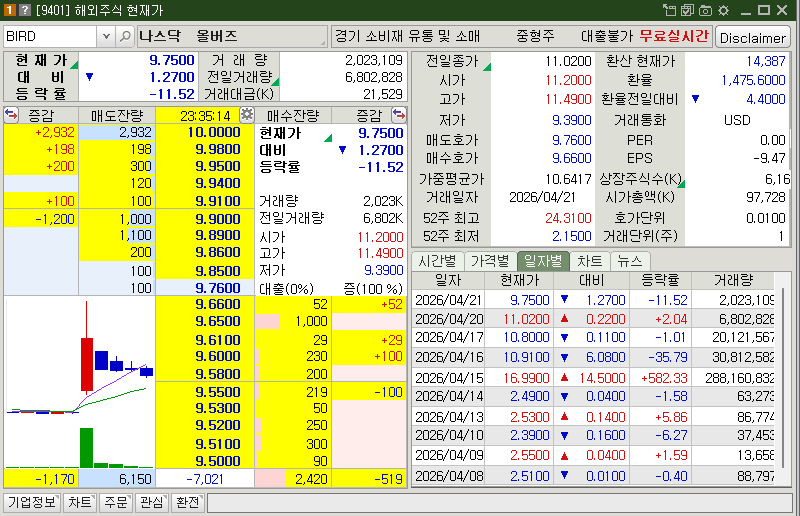800x516 pixels.
Task: Click the linked-windows checkmark icon in title bar
Action: 687,10
